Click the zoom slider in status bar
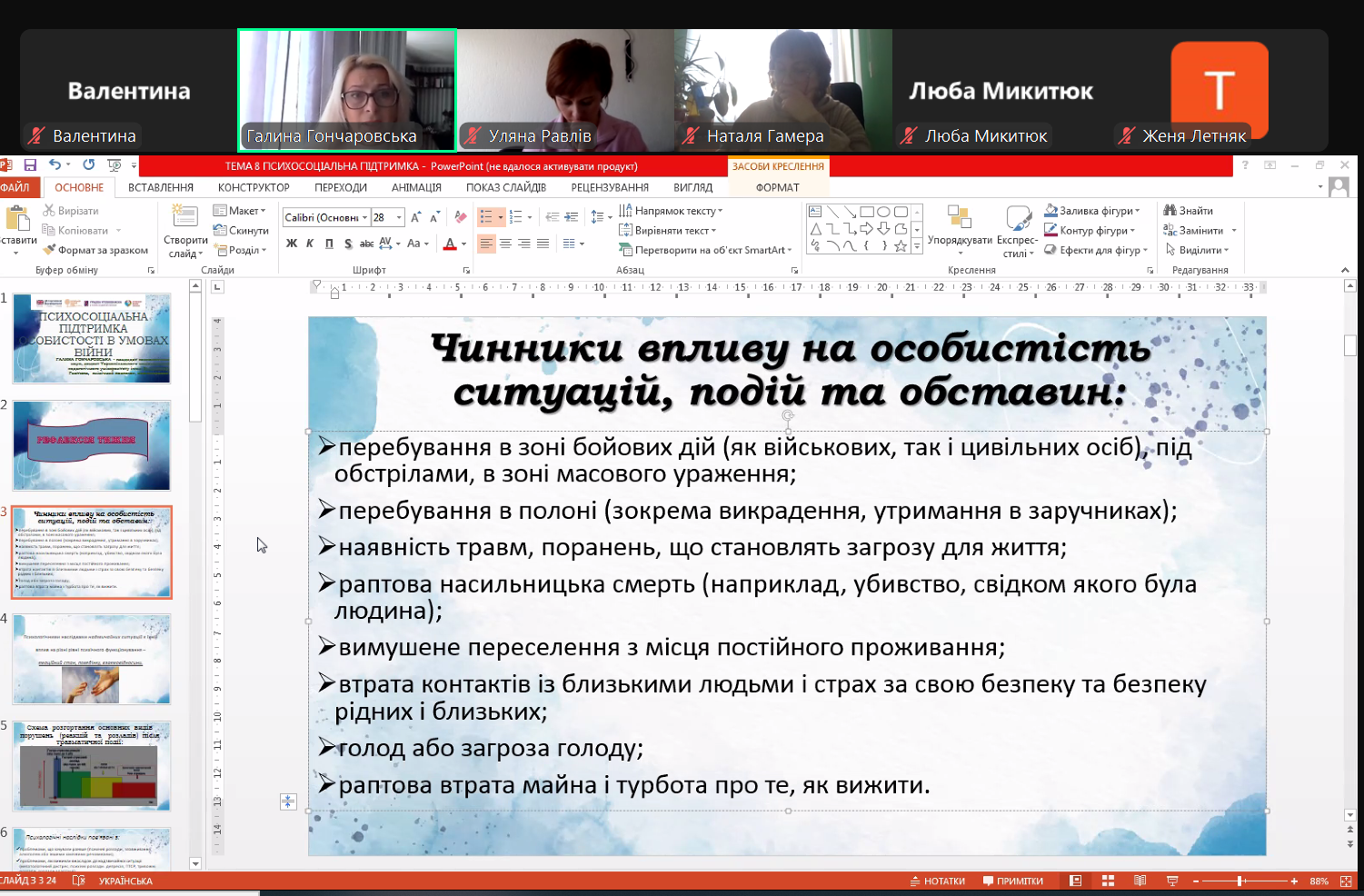Image resolution: width=1364 pixels, height=896 pixels. (x=1241, y=881)
